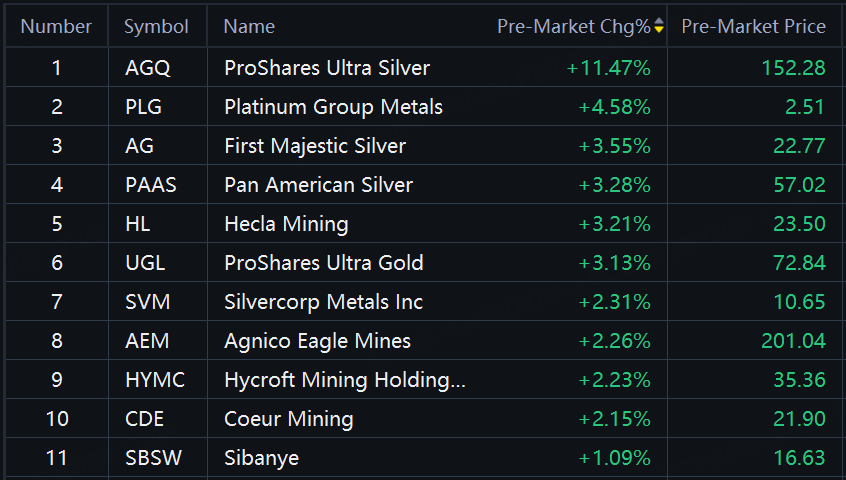The image size is (846, 480).
Task: Click the +11.47% pre-market change value
Action: [x=608, y=68]
